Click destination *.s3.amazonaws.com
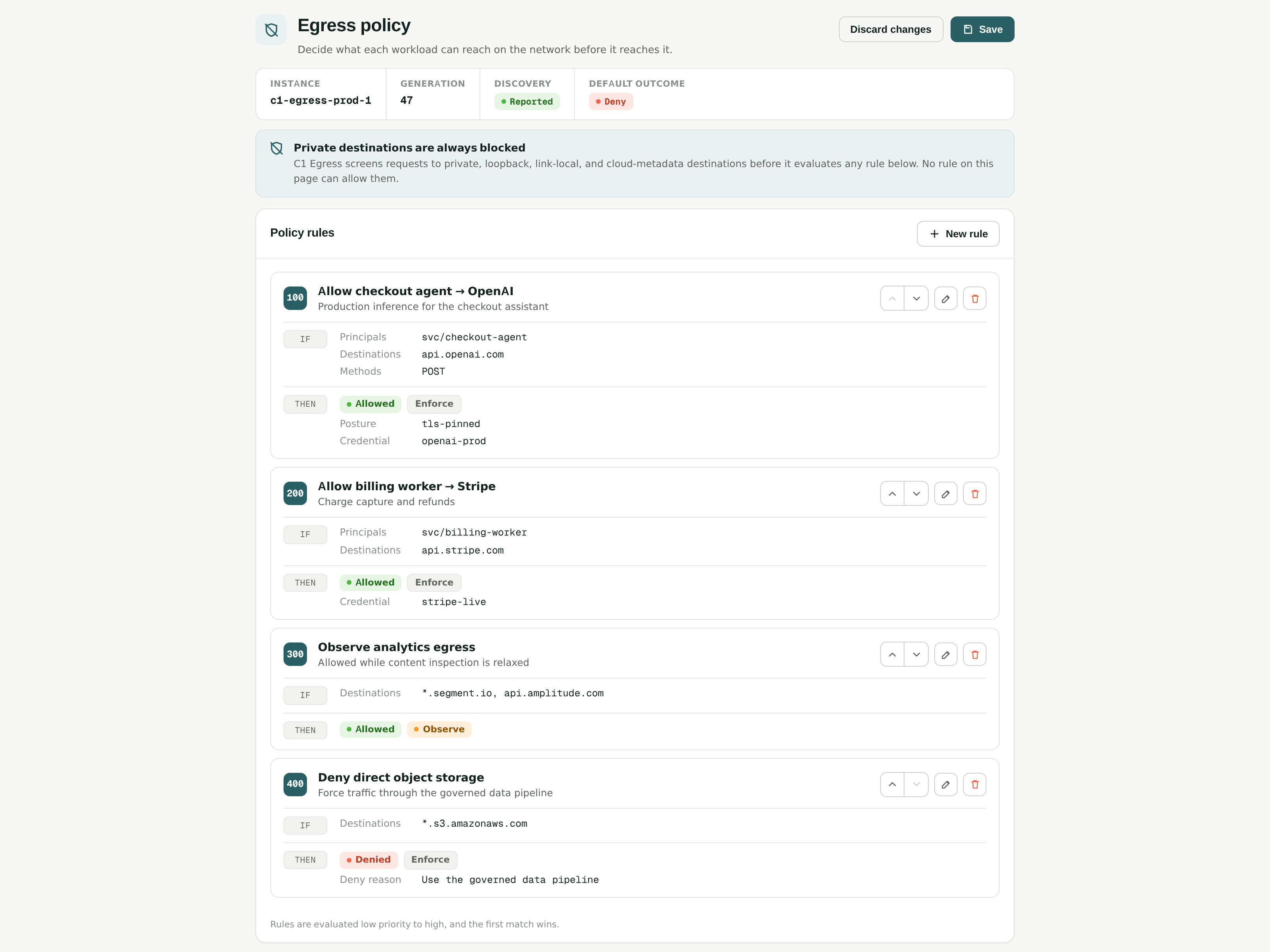The image size is (1270, 952). point(474,824)
